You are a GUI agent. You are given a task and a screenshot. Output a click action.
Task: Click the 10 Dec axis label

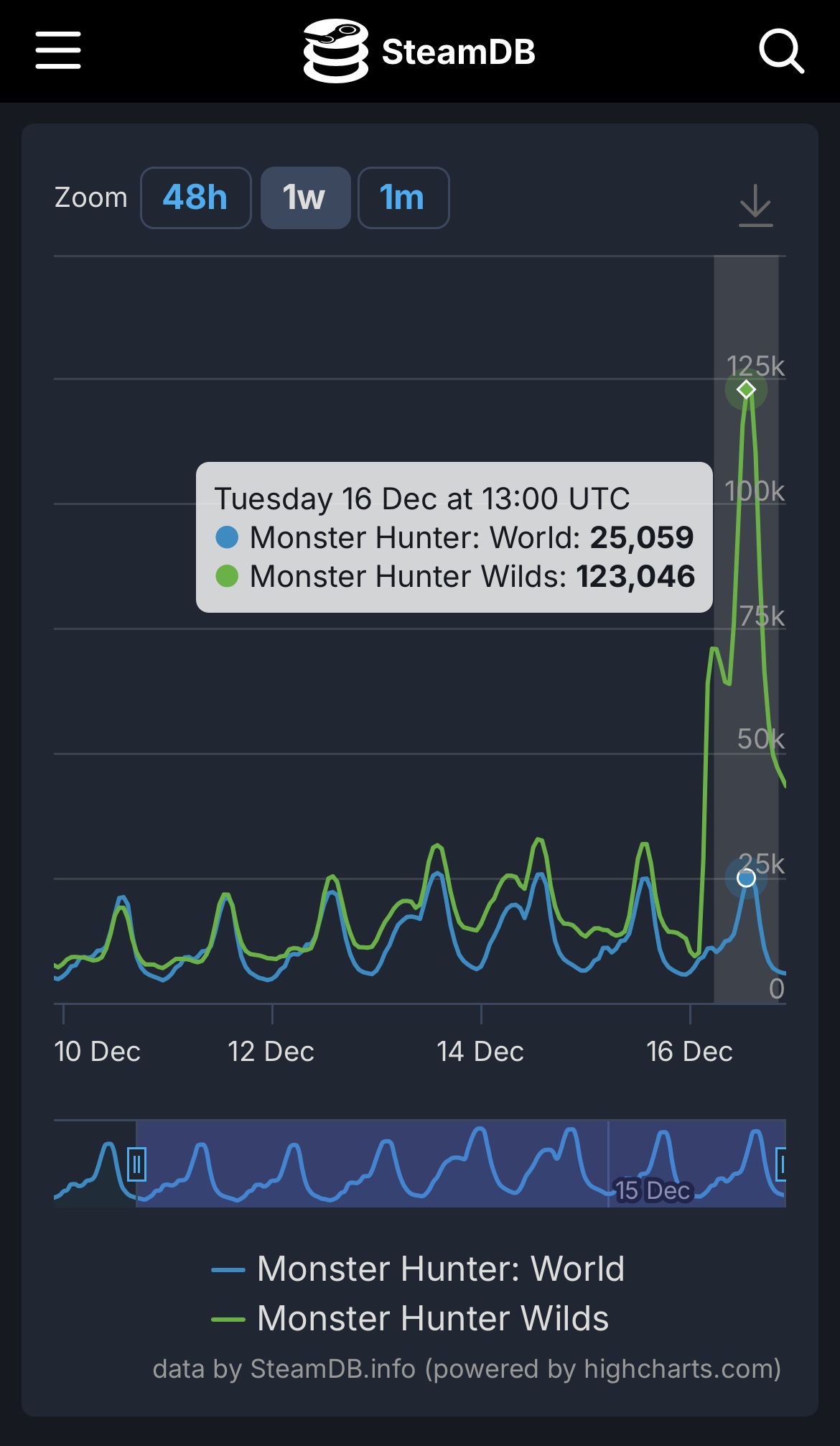[97, 1052]
